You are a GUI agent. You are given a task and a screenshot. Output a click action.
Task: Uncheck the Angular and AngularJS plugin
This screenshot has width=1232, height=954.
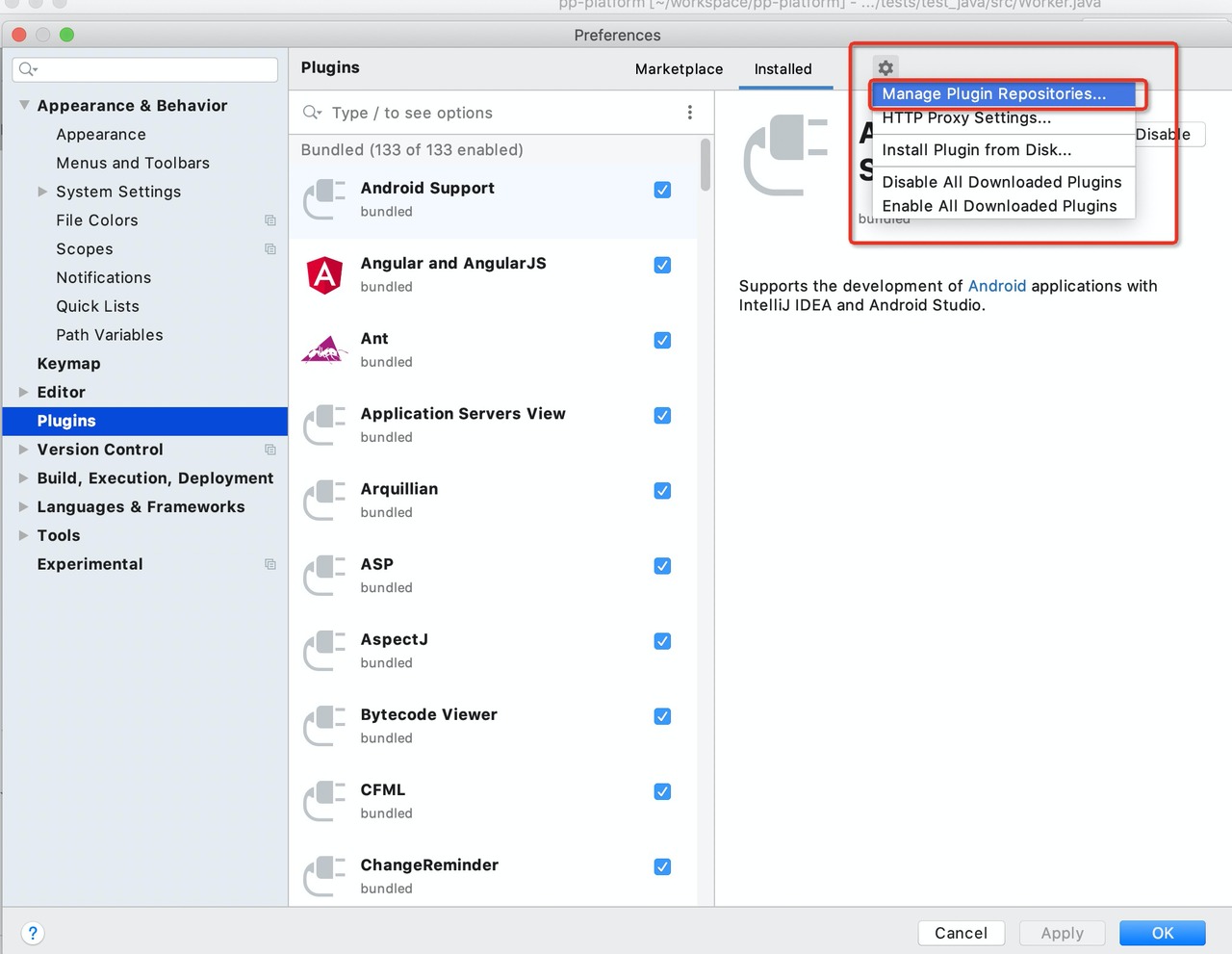click(662, 265)
